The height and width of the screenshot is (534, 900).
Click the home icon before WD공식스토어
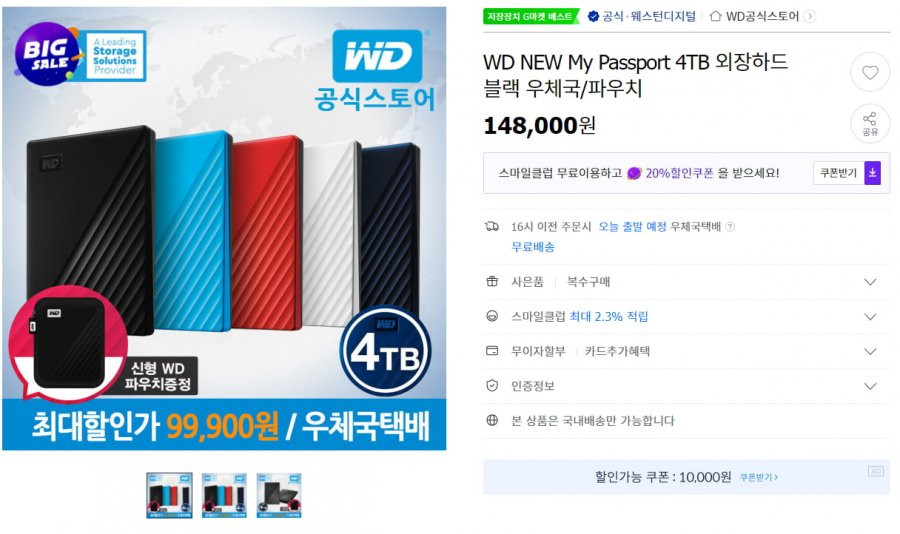715,16
